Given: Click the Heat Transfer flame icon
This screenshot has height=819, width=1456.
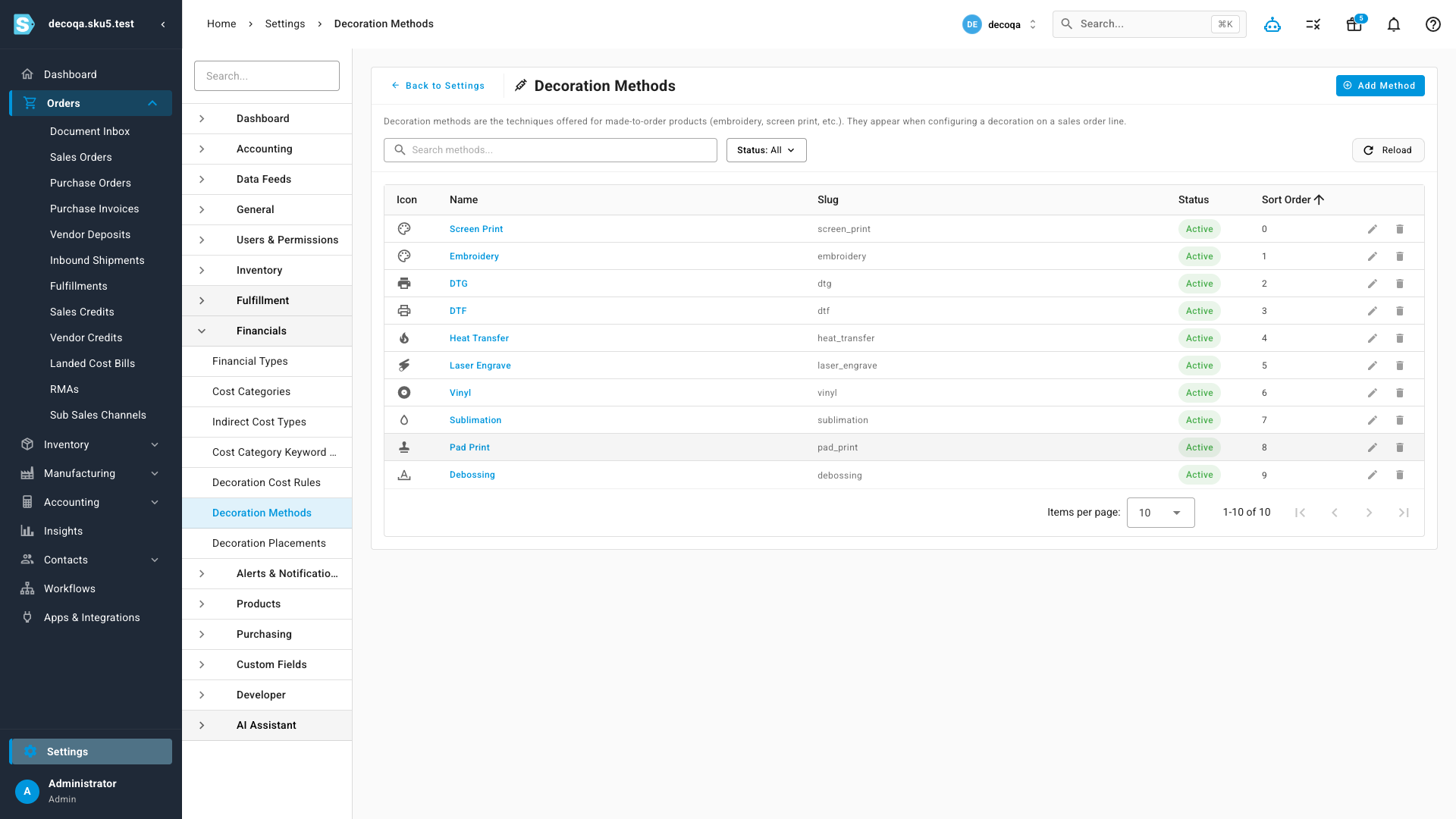Looking at the screenshot, I should tap(404, 338).
